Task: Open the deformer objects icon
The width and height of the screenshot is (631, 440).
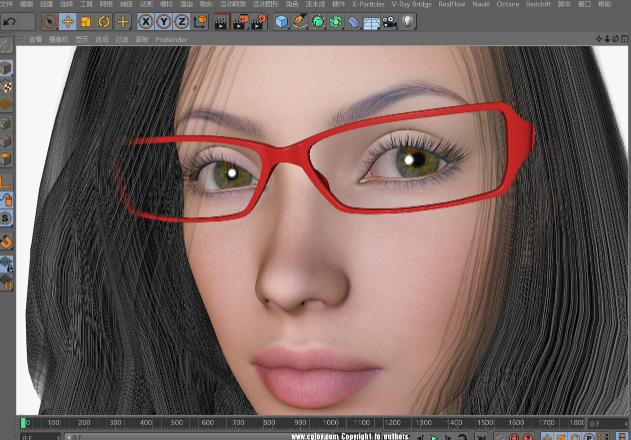Action: point(353,21)
